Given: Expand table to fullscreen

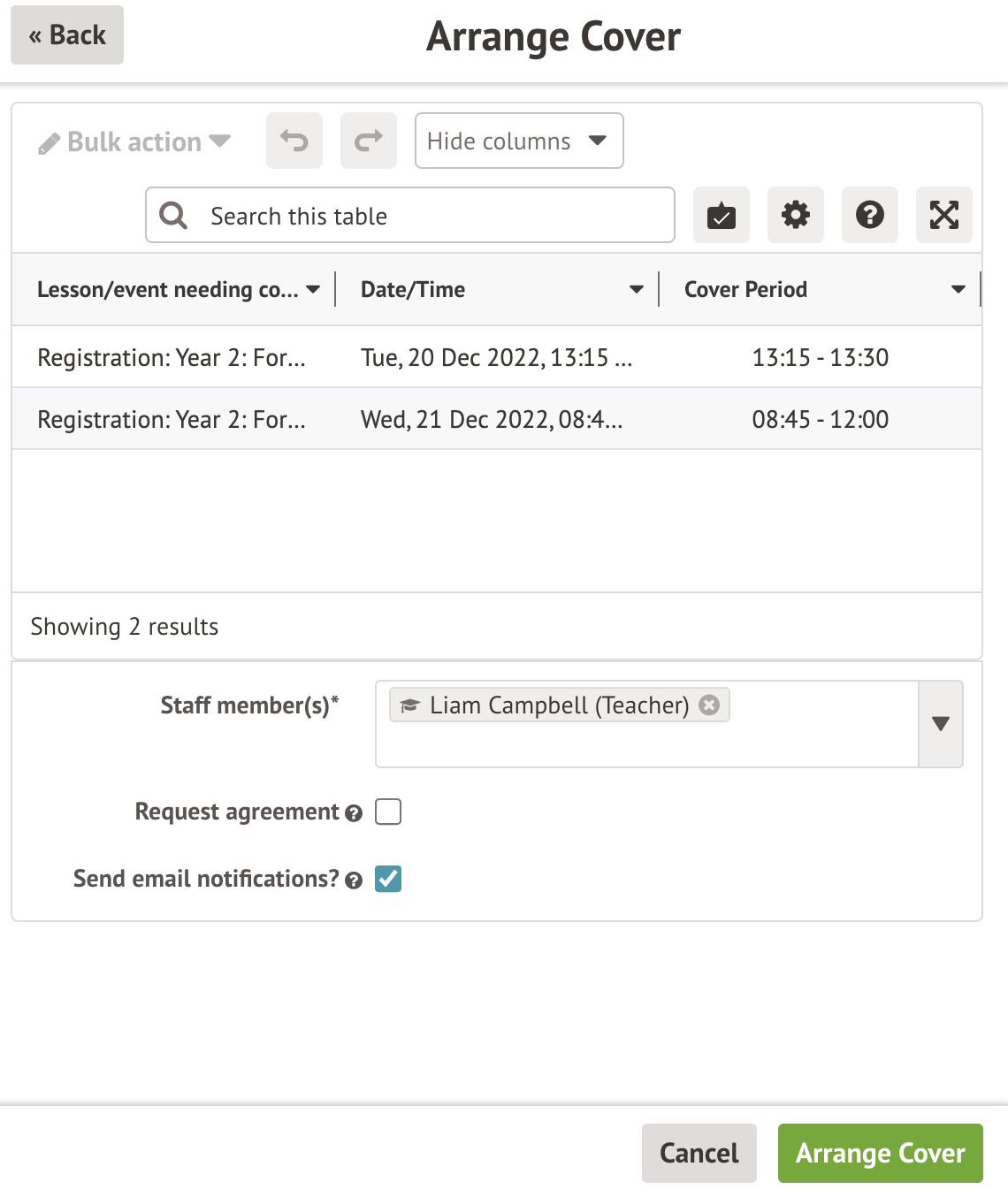Looking at the screenshot, I should coord(943,215).
